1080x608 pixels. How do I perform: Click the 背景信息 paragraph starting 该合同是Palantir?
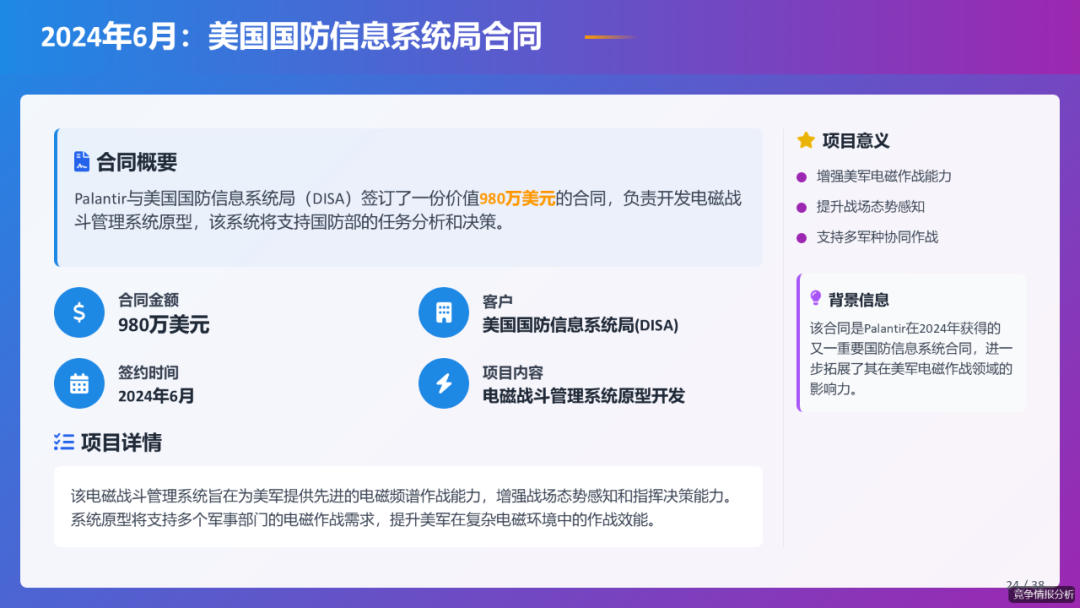coord(911,358)
